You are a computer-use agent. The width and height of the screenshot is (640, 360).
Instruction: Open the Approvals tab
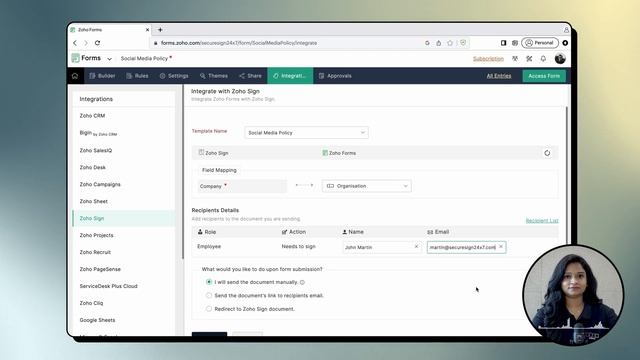point(335,76)
